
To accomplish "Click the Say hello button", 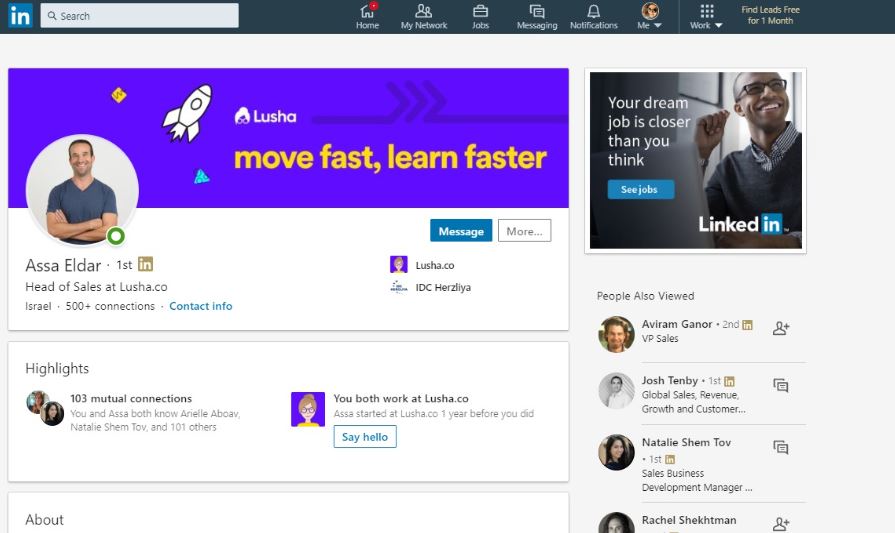I will 365,437.
